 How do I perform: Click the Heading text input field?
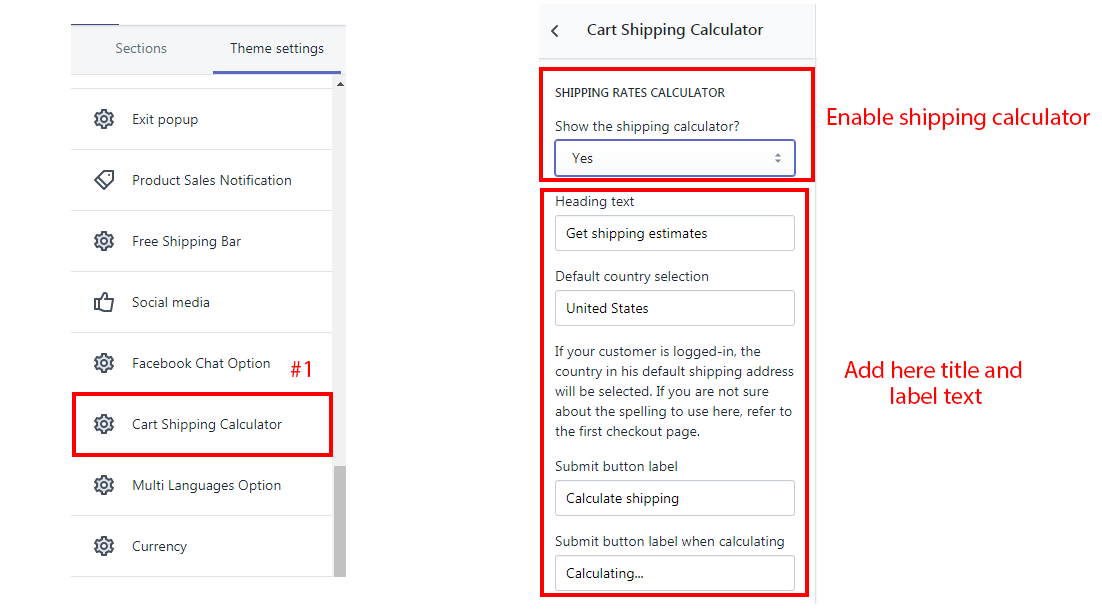coord(675,233)
